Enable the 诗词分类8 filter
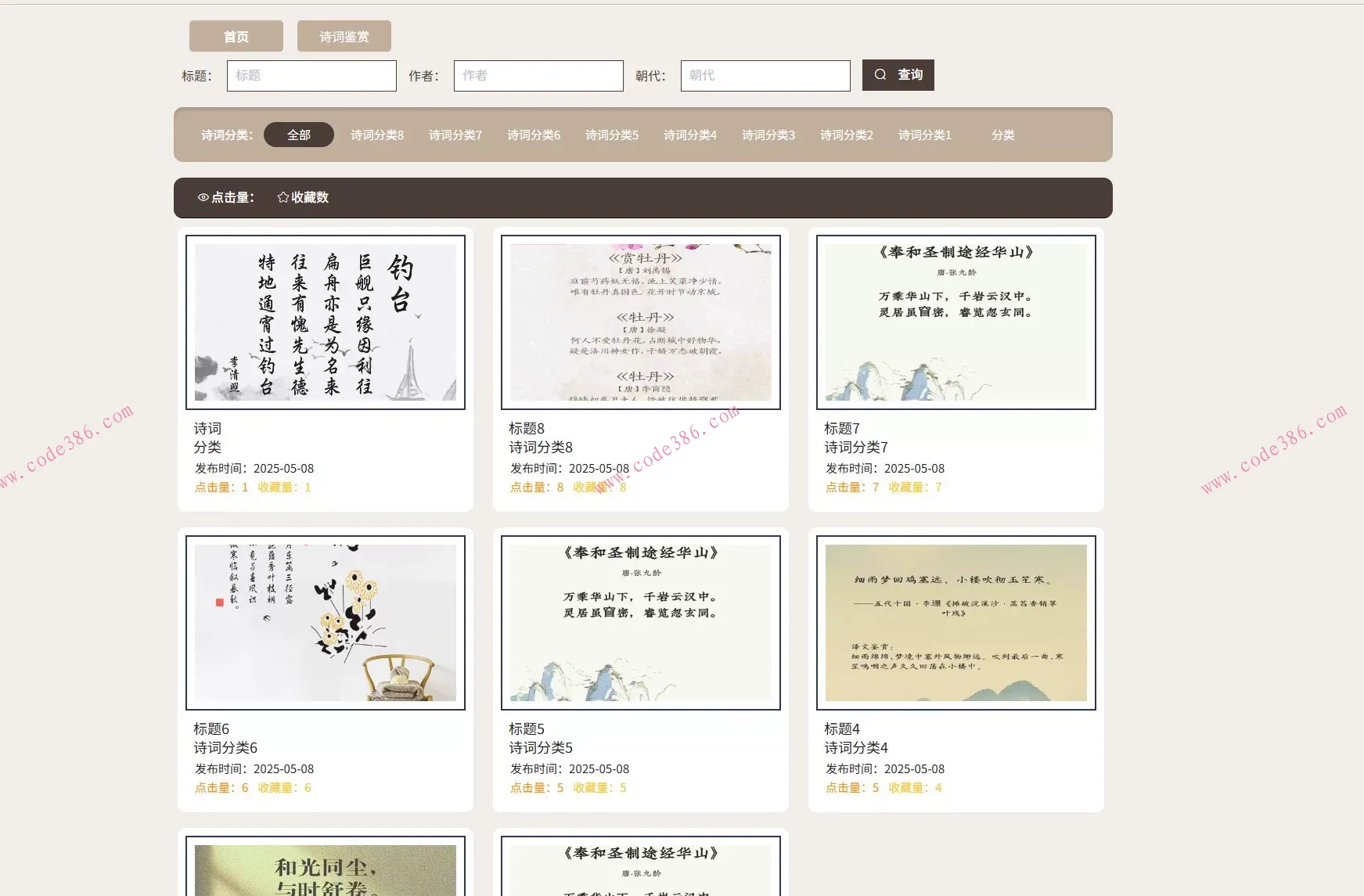The width and height of the screenshot is (1364, 896). [x=376, y=135]
